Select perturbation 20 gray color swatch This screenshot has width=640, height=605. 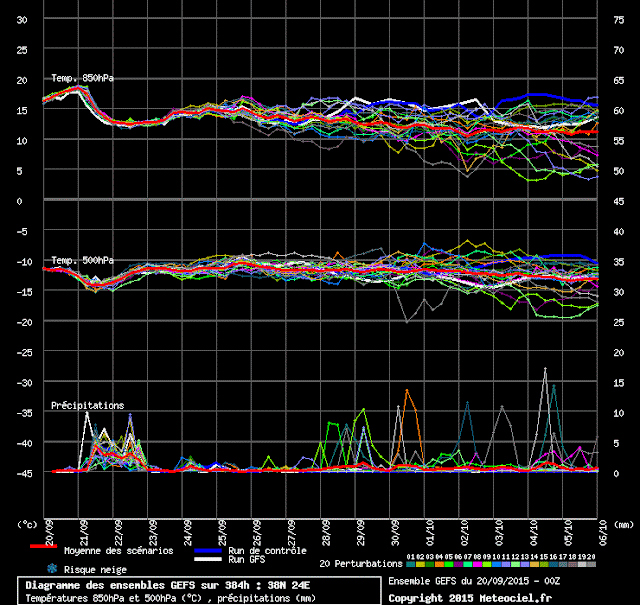point(591,564)
